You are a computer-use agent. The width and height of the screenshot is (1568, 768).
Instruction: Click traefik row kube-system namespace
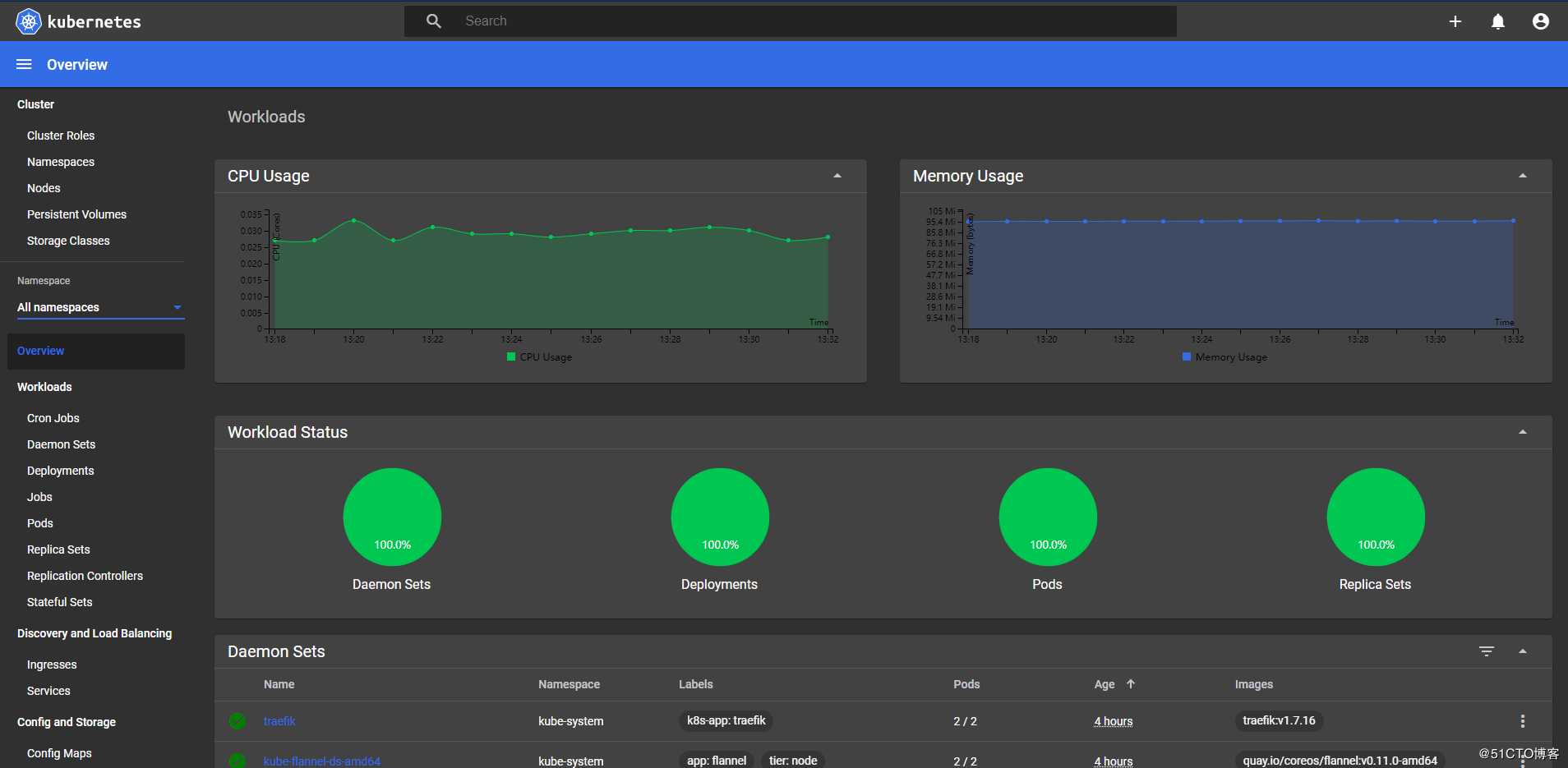point(571,721)
